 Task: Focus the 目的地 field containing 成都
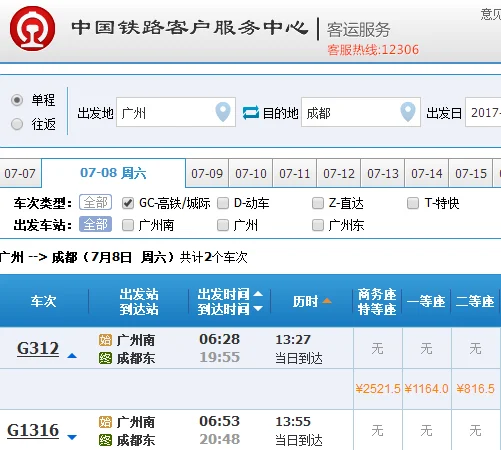click(x=361, y=112)
